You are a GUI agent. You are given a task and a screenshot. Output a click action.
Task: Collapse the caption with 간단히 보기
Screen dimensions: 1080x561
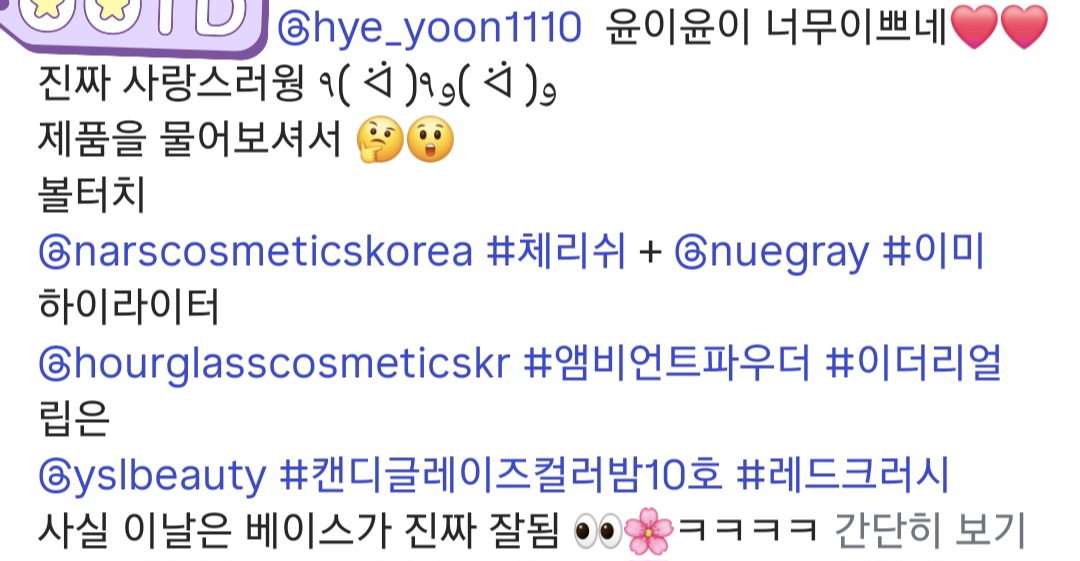[930, 531]
